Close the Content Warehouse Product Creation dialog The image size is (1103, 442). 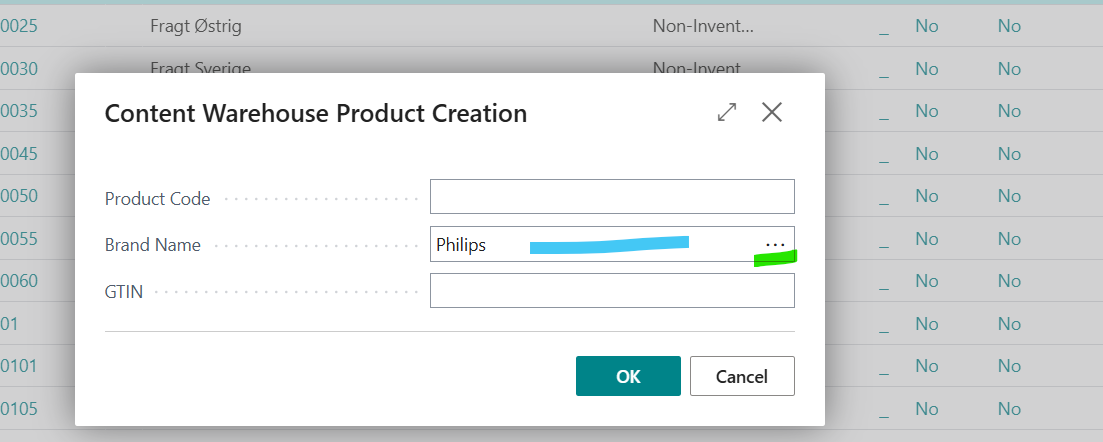[771, 113]
